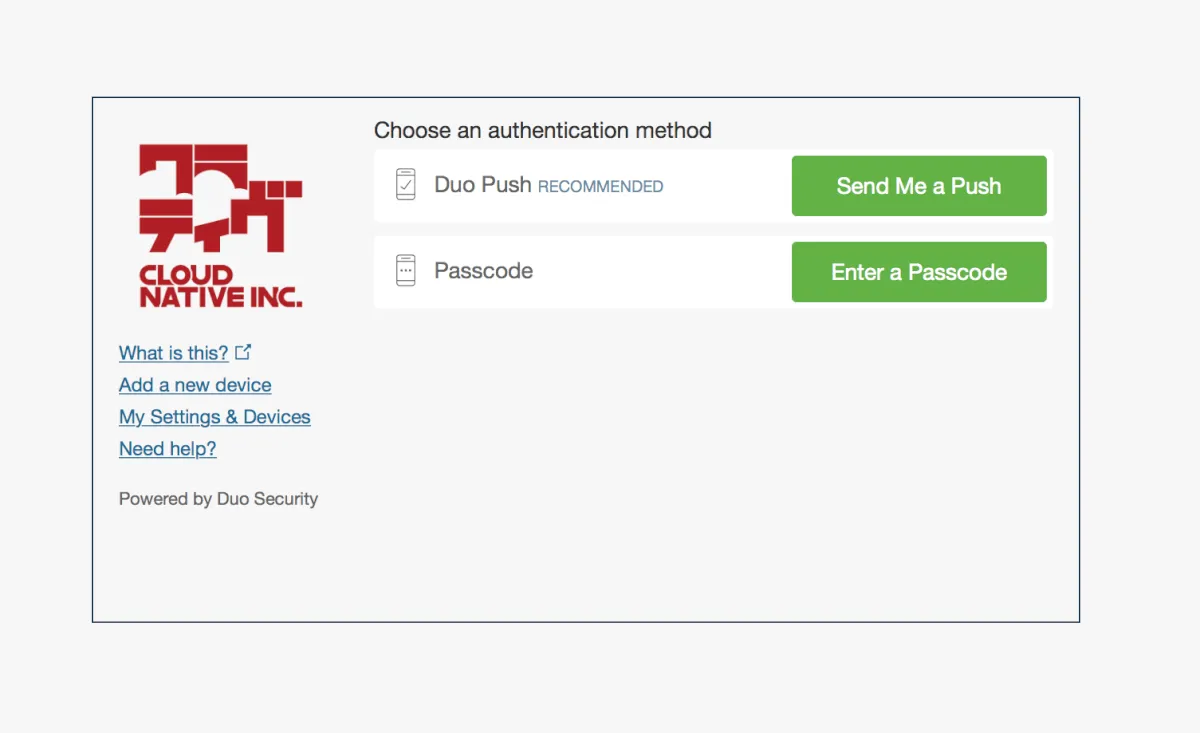Click the Passcode phone icon
This screenshot has height=733, width=1200.
coord(405,271)
